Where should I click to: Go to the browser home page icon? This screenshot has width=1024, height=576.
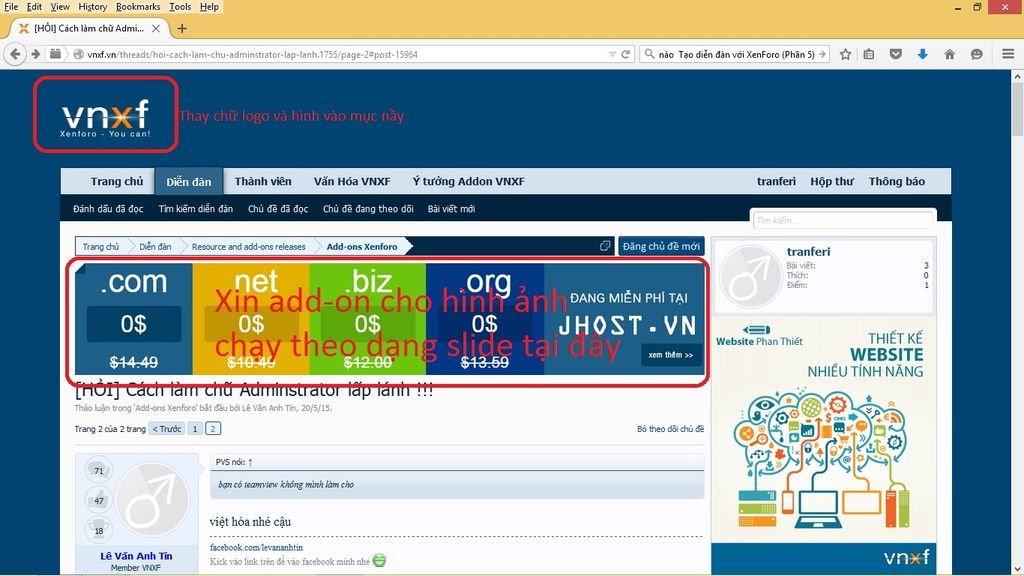coord(949,54)
